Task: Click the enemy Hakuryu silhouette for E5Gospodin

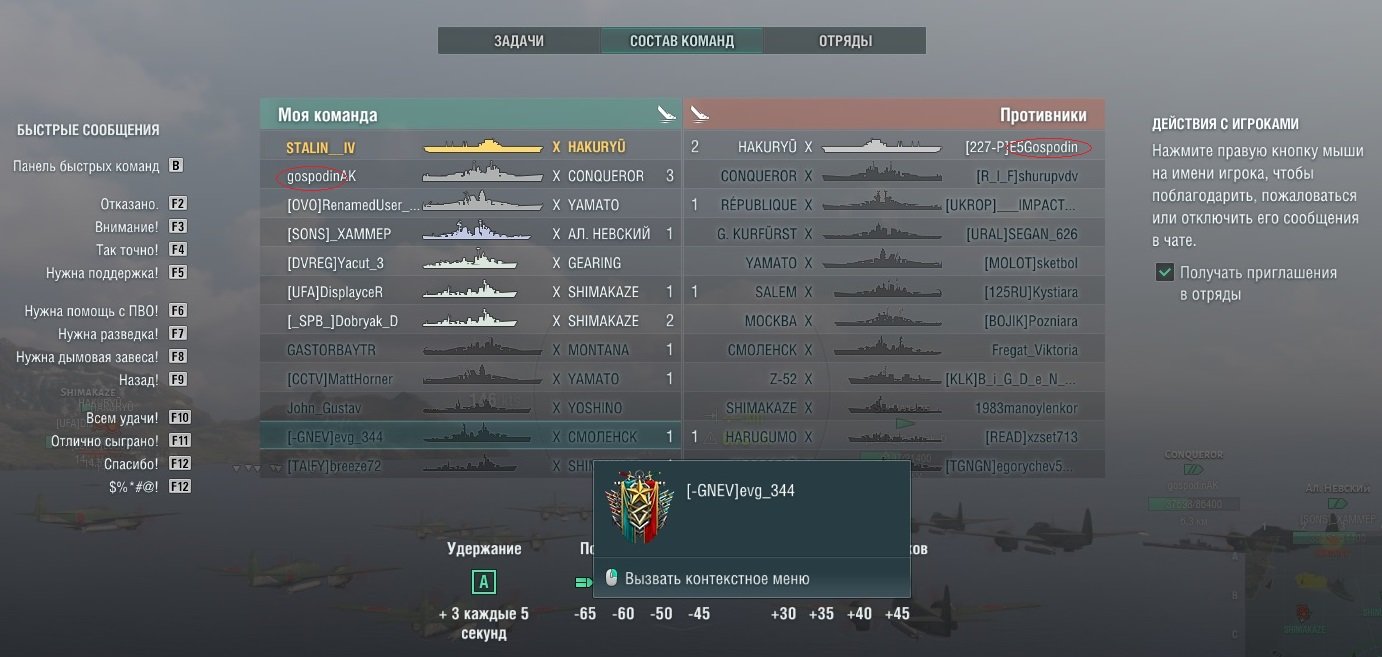Action: pos(882,147)
